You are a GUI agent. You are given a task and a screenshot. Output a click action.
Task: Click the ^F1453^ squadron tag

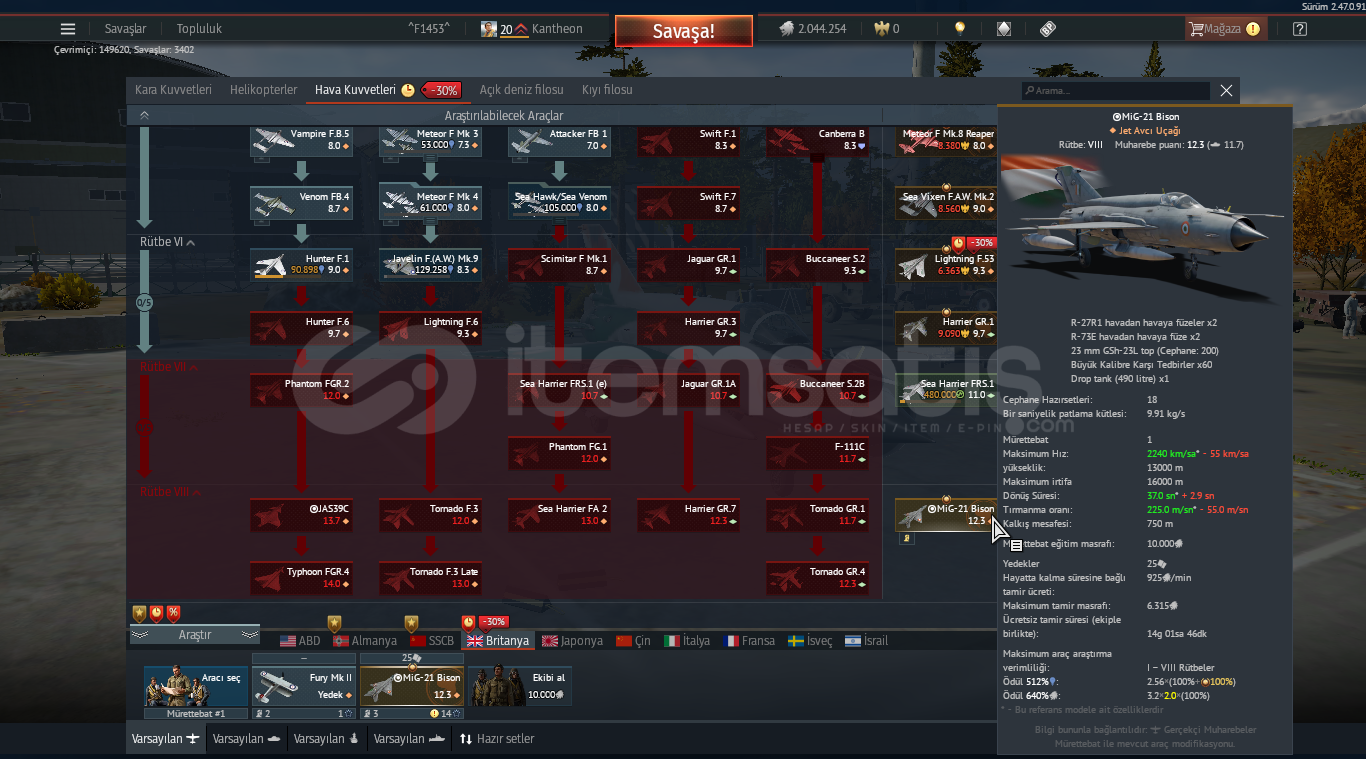pyautogui.click(x=429, y=29)
